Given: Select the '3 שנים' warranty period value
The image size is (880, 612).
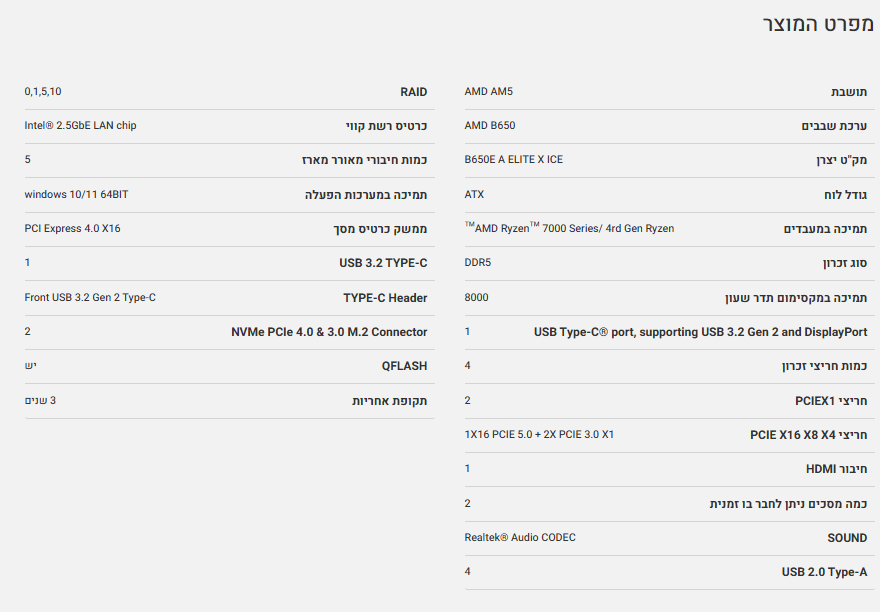Looking at the screenshot, I should tap(40, 401).
